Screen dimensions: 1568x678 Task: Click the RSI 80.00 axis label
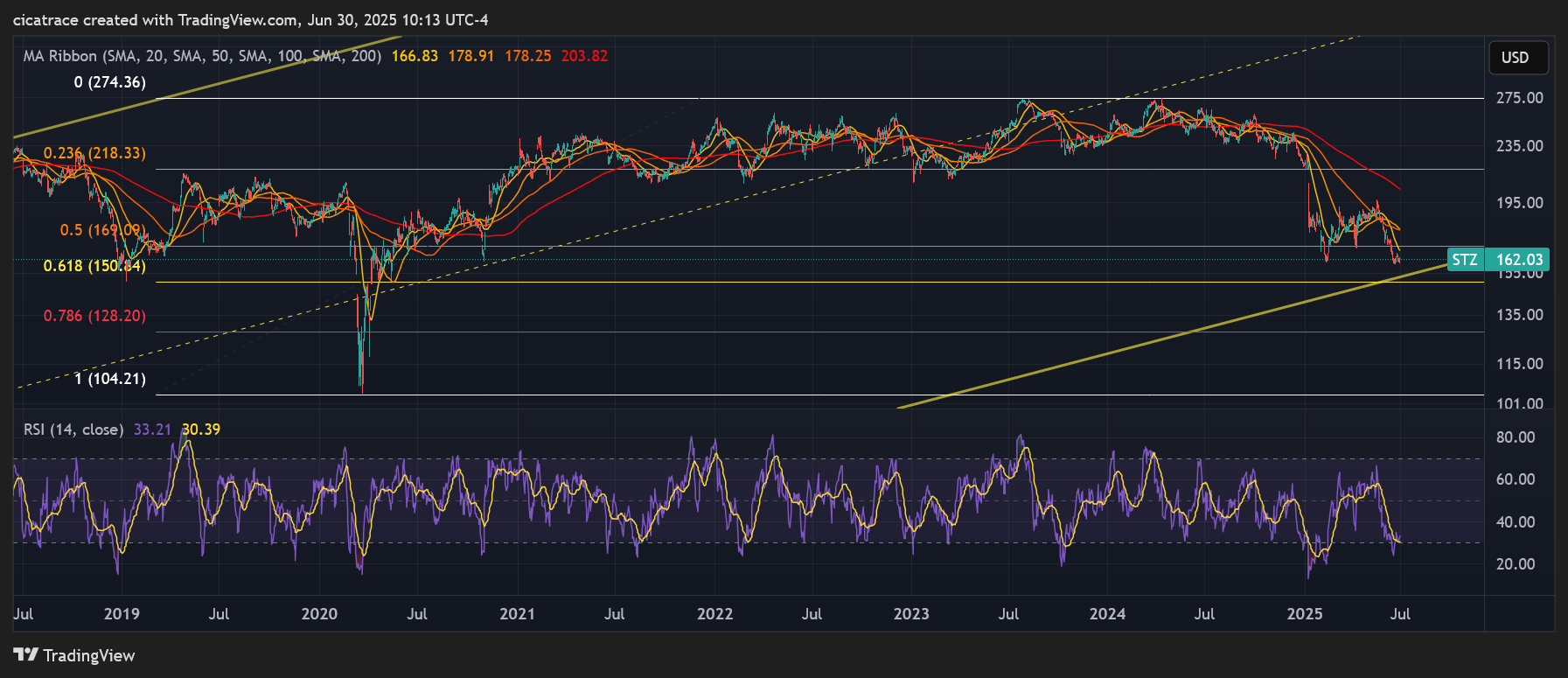pyautogui.click(x=1516, y=437)
